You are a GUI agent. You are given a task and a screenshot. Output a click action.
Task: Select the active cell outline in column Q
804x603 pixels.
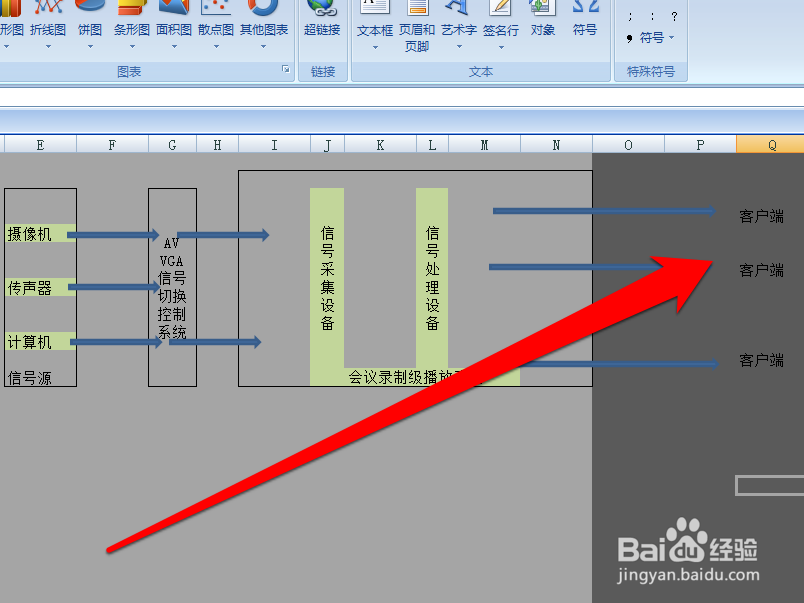pos(770,486)
